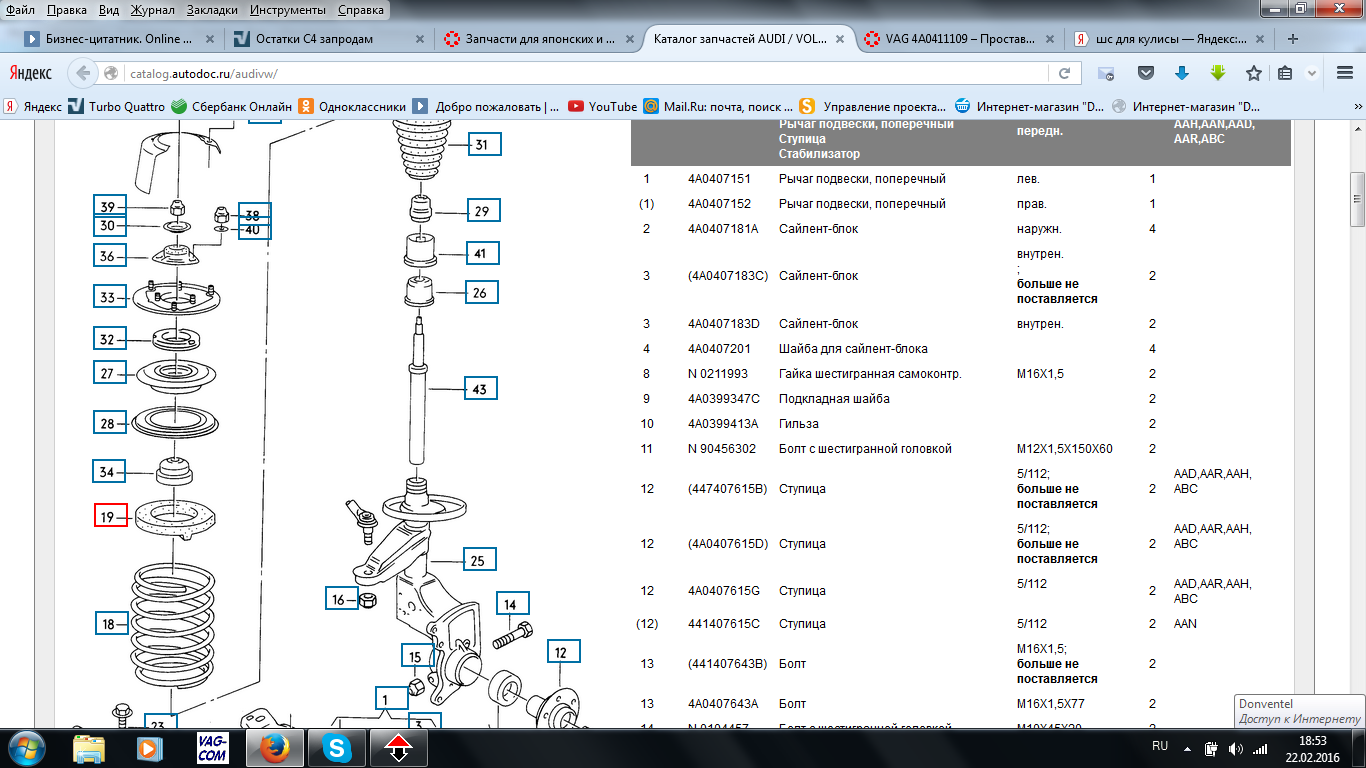Open the blue Downloads arrow icon
The width and height of the screenshot is (1366, 768).
pyautogui.click(x=1181, y=73)
